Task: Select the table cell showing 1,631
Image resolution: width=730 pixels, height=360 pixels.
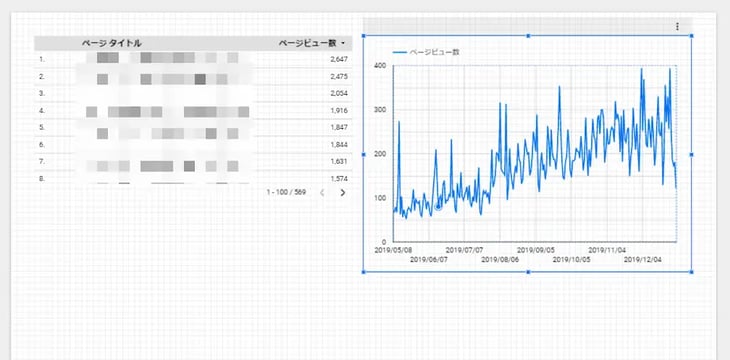Action: [339, 162]
